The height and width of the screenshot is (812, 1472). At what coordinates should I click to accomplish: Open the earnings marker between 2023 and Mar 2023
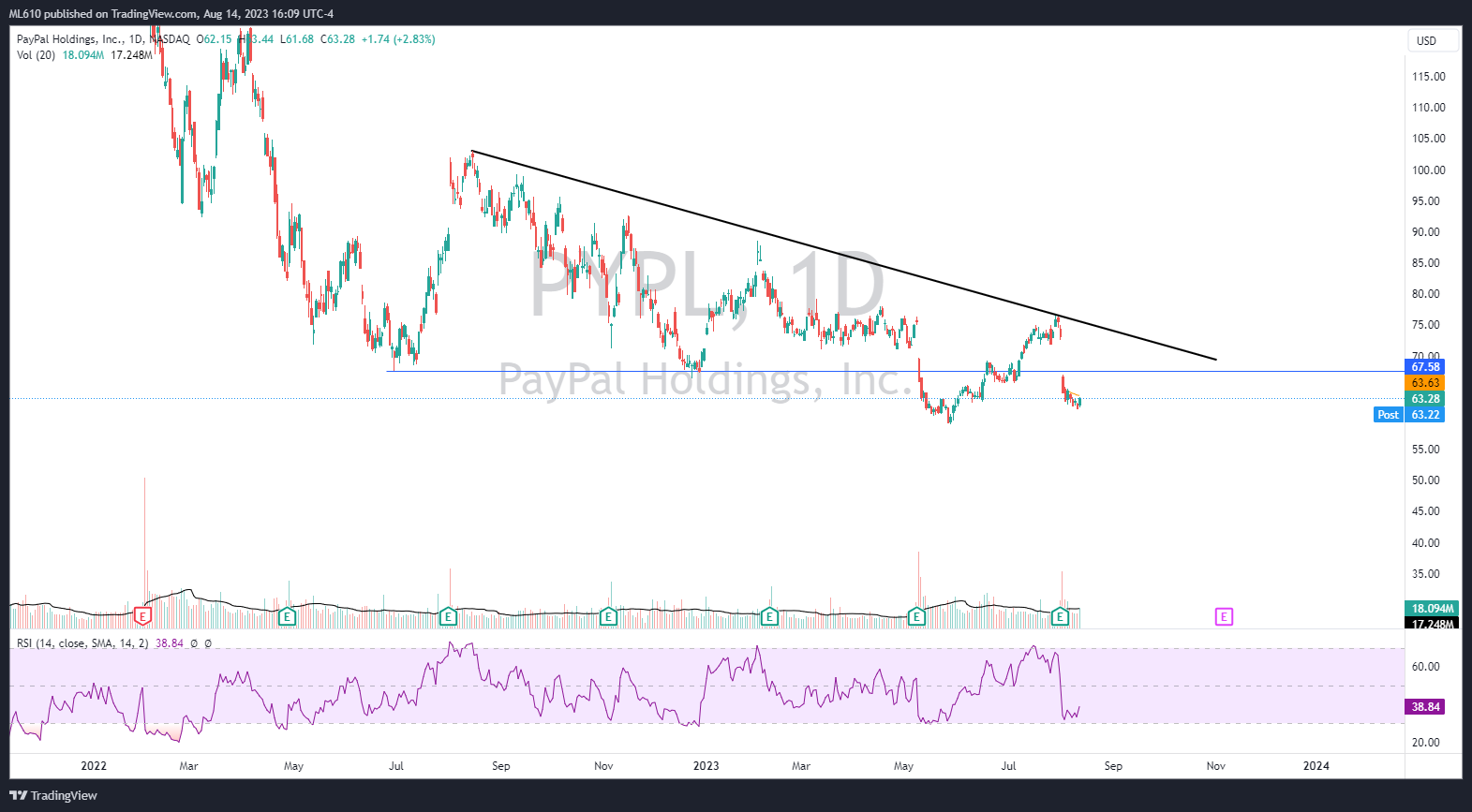pos(769,616)
